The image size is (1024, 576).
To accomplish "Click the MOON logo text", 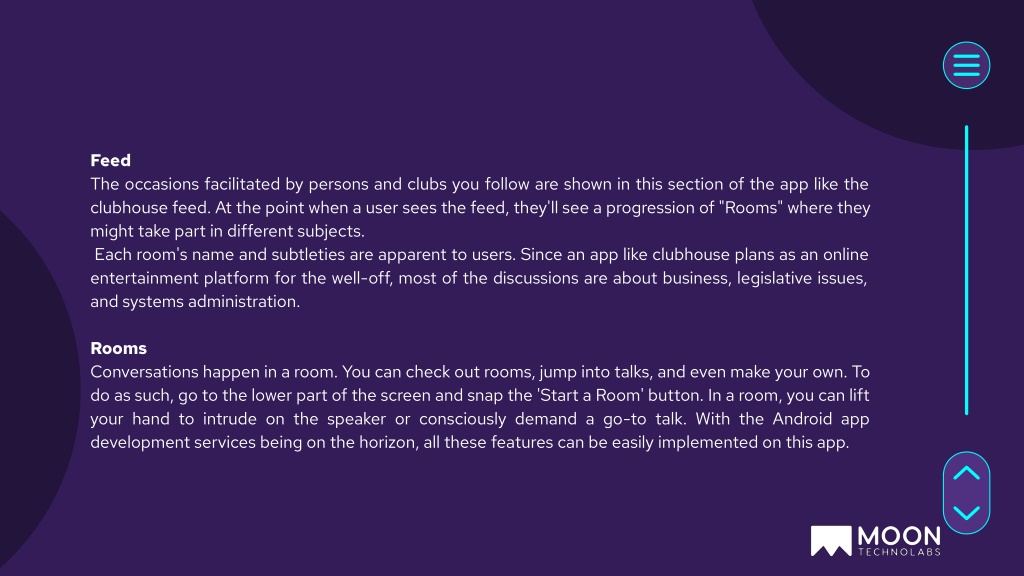I will click(x=899, y=537).
